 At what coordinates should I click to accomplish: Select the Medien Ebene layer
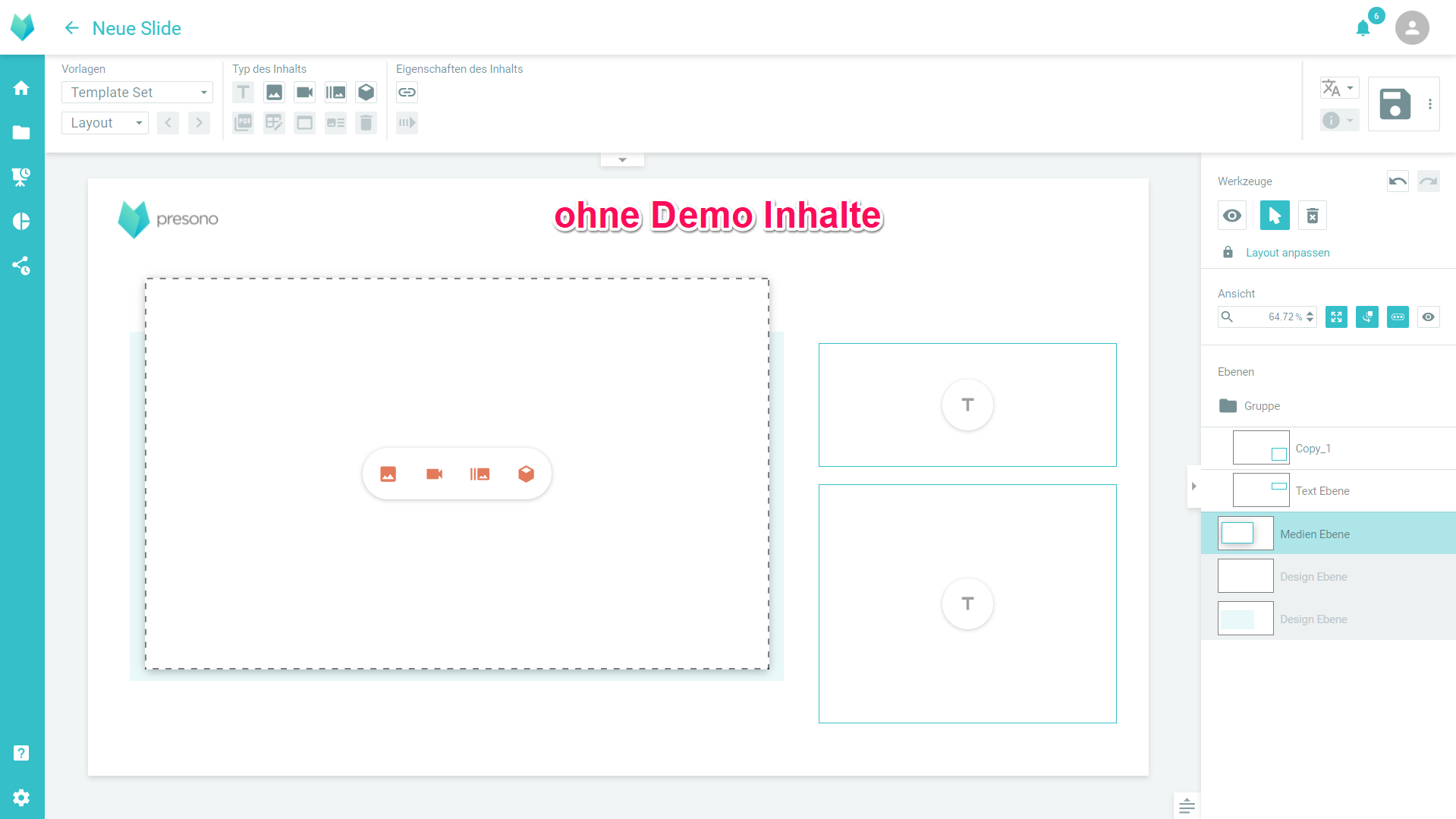pos(1314,534)
